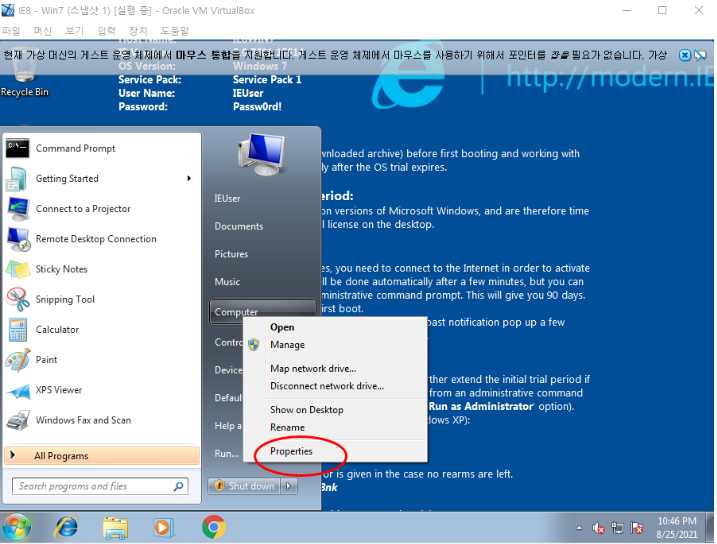Image resolution: width=717 pixels, height=544 pixels.
Task: Show hidden tray icons arrow
Action: (x=579, y=528)
